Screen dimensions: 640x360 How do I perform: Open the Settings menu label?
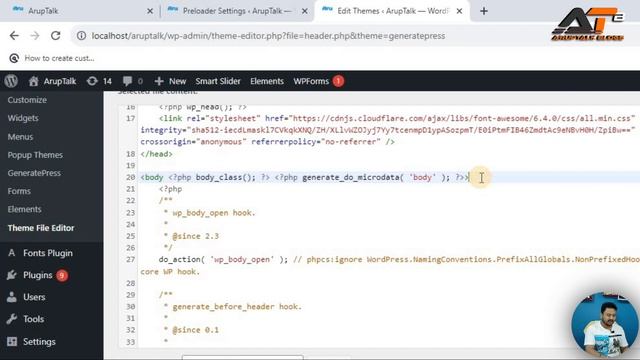pos(39,342)
